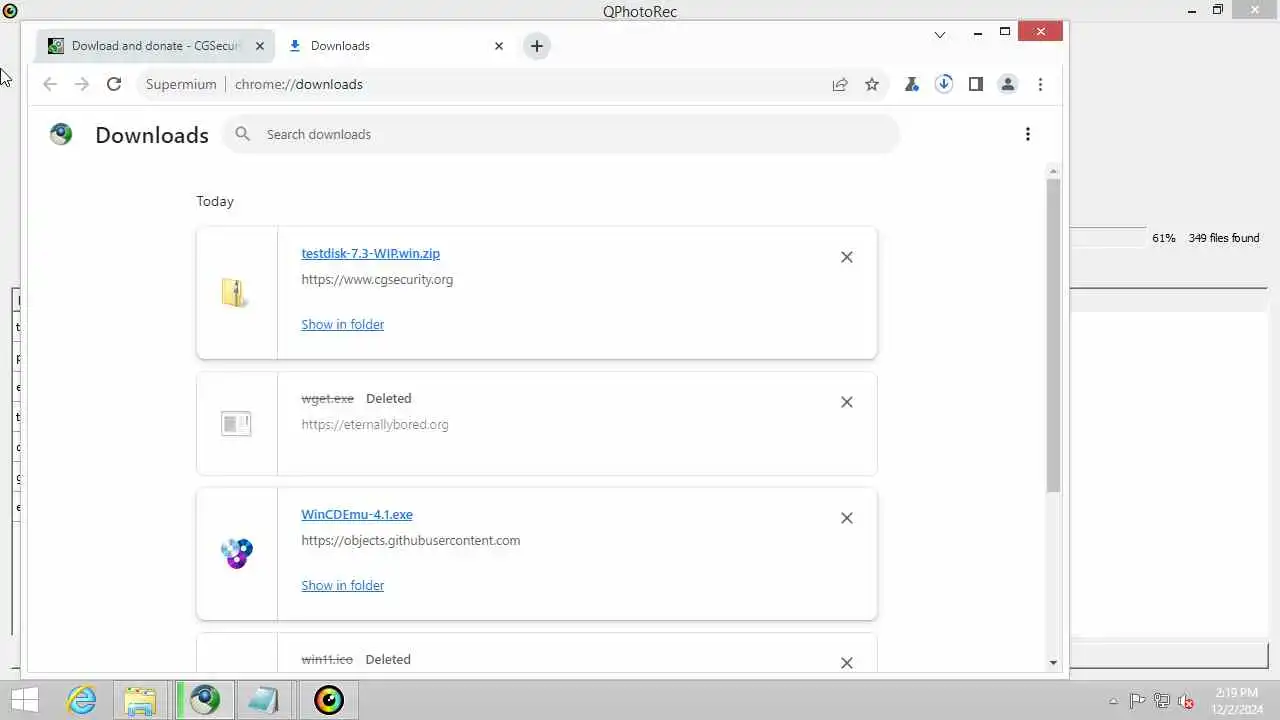Switch to Download and donate CGSecurity tab

[155, 46]
